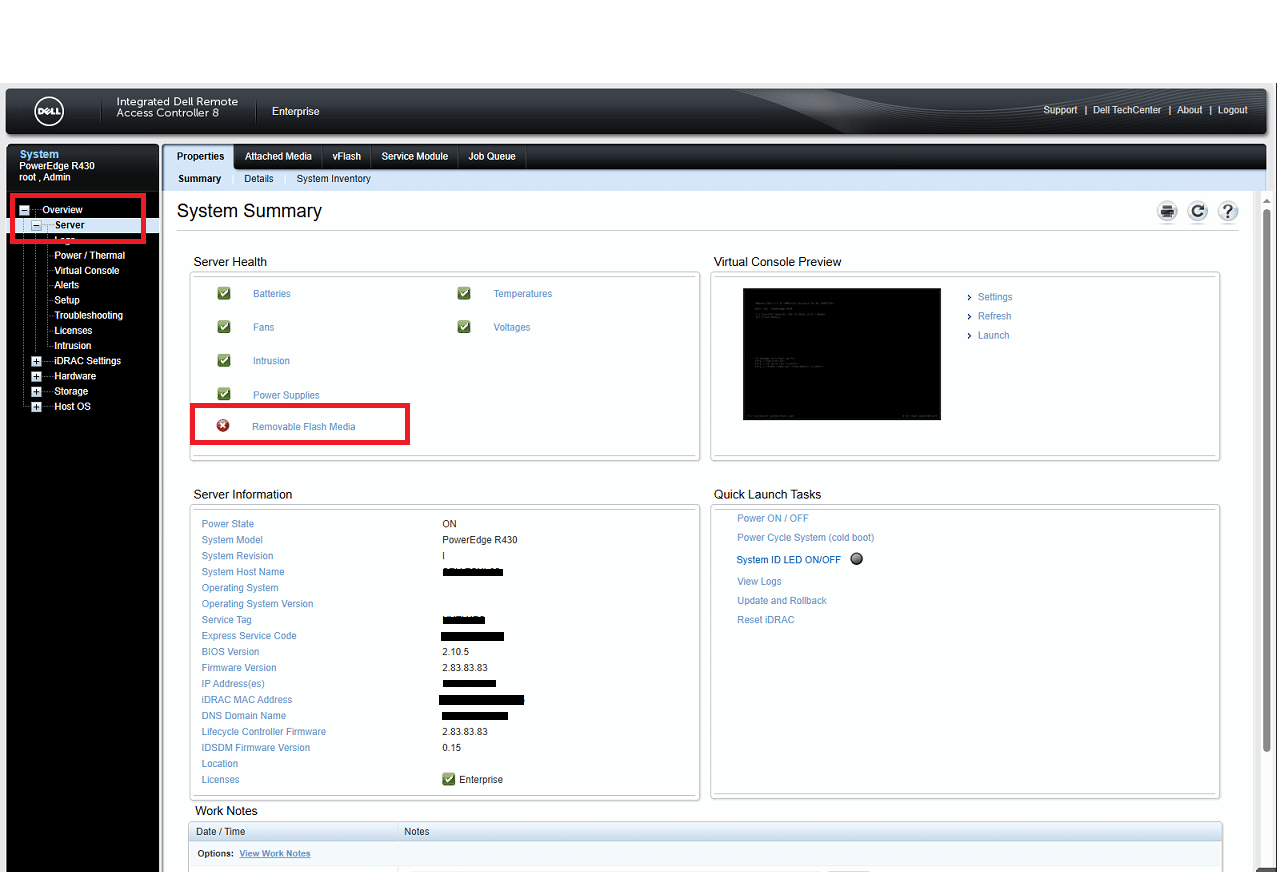Switch to the Attached Media tab

point(278,157)
